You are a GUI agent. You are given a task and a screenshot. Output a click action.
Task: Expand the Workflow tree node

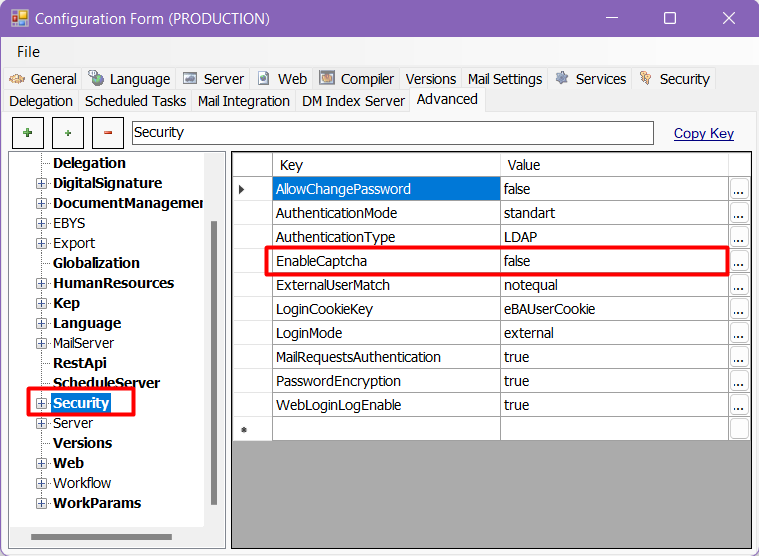[41, 483]
